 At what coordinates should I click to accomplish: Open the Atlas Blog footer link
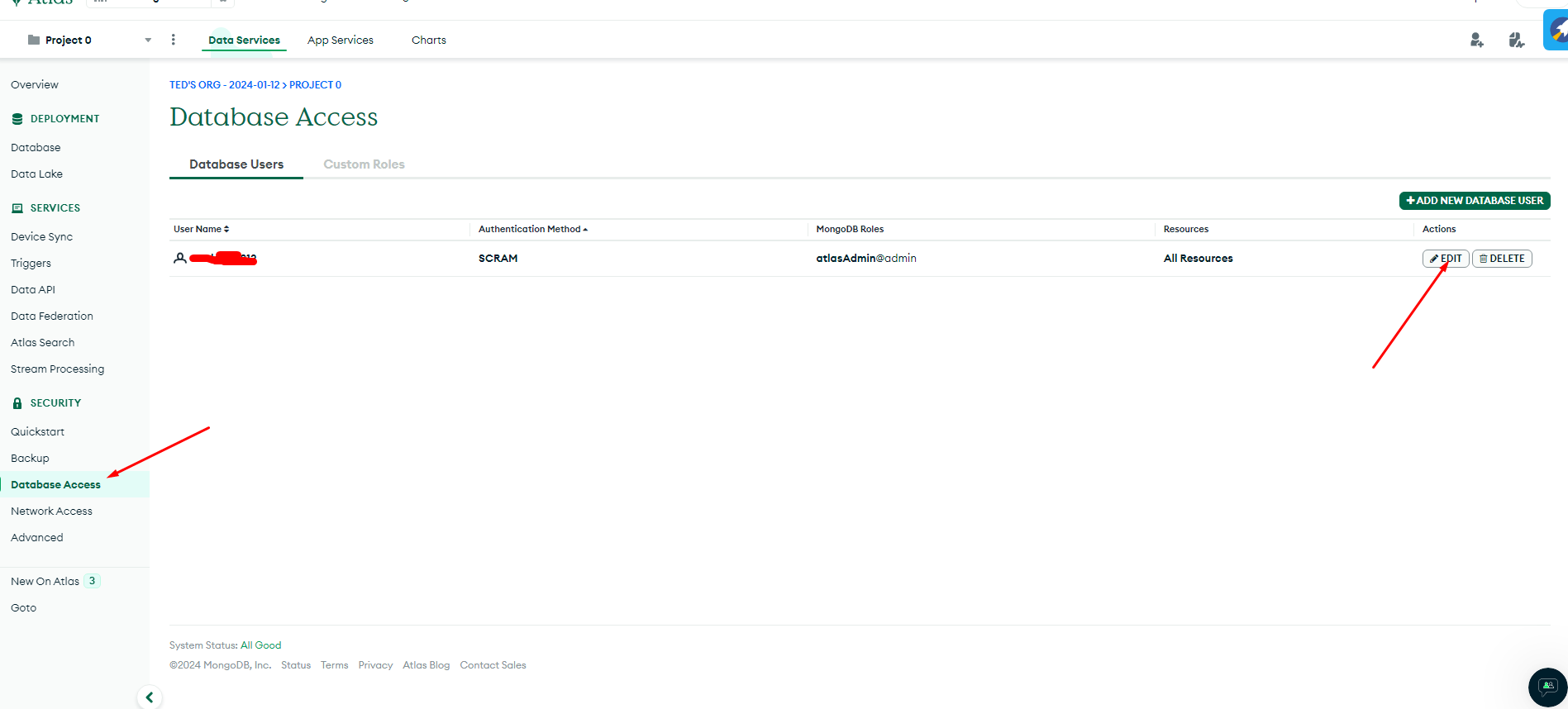tap(427, 665)
